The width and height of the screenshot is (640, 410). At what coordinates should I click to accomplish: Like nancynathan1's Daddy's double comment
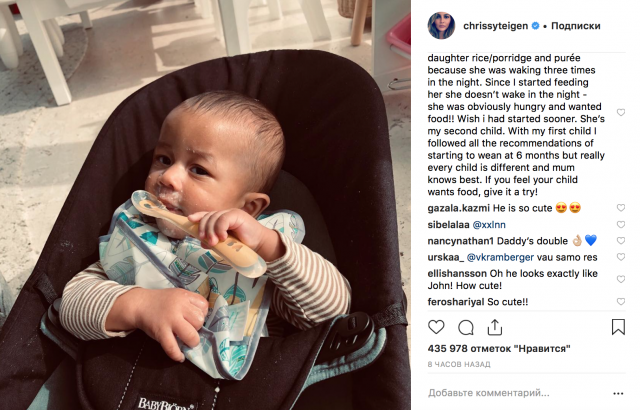[621, 241]
